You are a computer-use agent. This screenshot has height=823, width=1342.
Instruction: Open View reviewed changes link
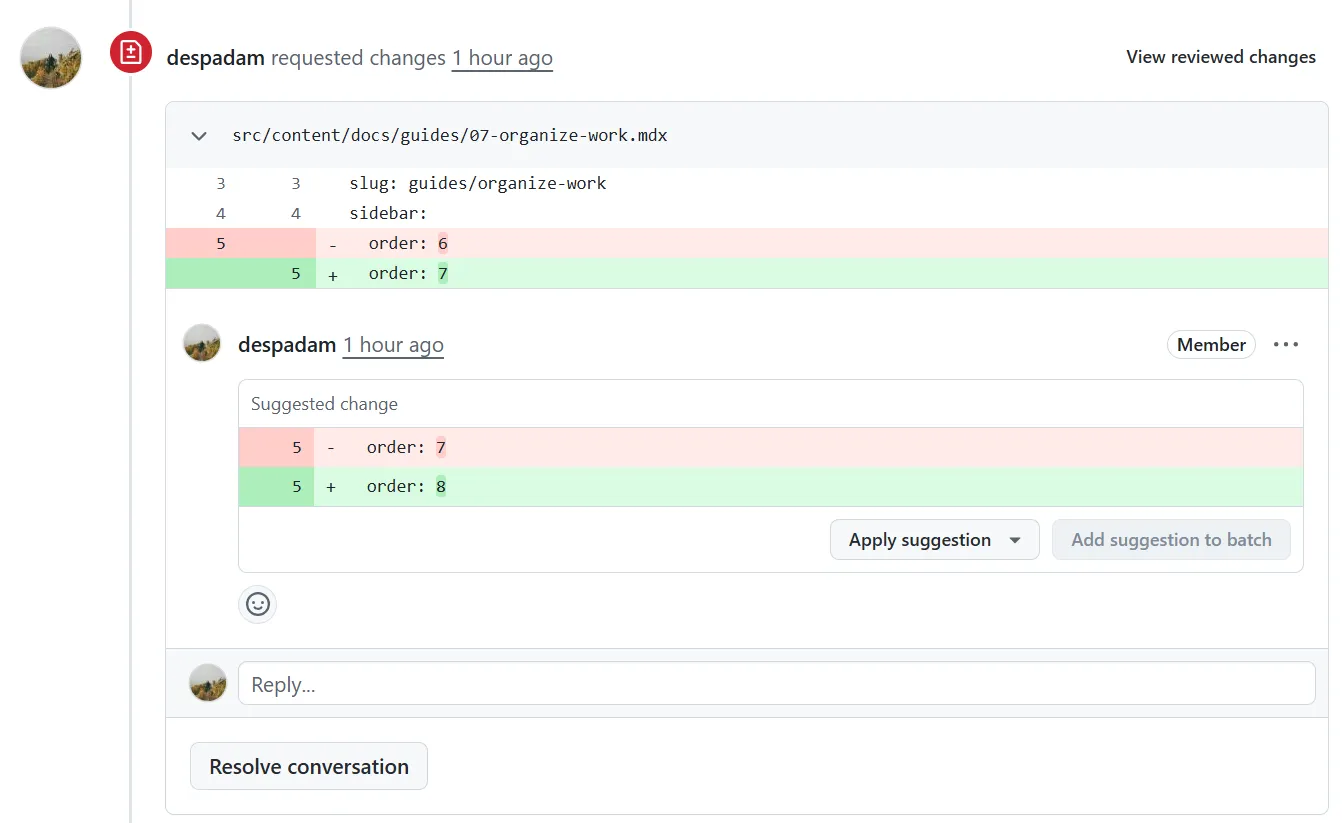1221,57
